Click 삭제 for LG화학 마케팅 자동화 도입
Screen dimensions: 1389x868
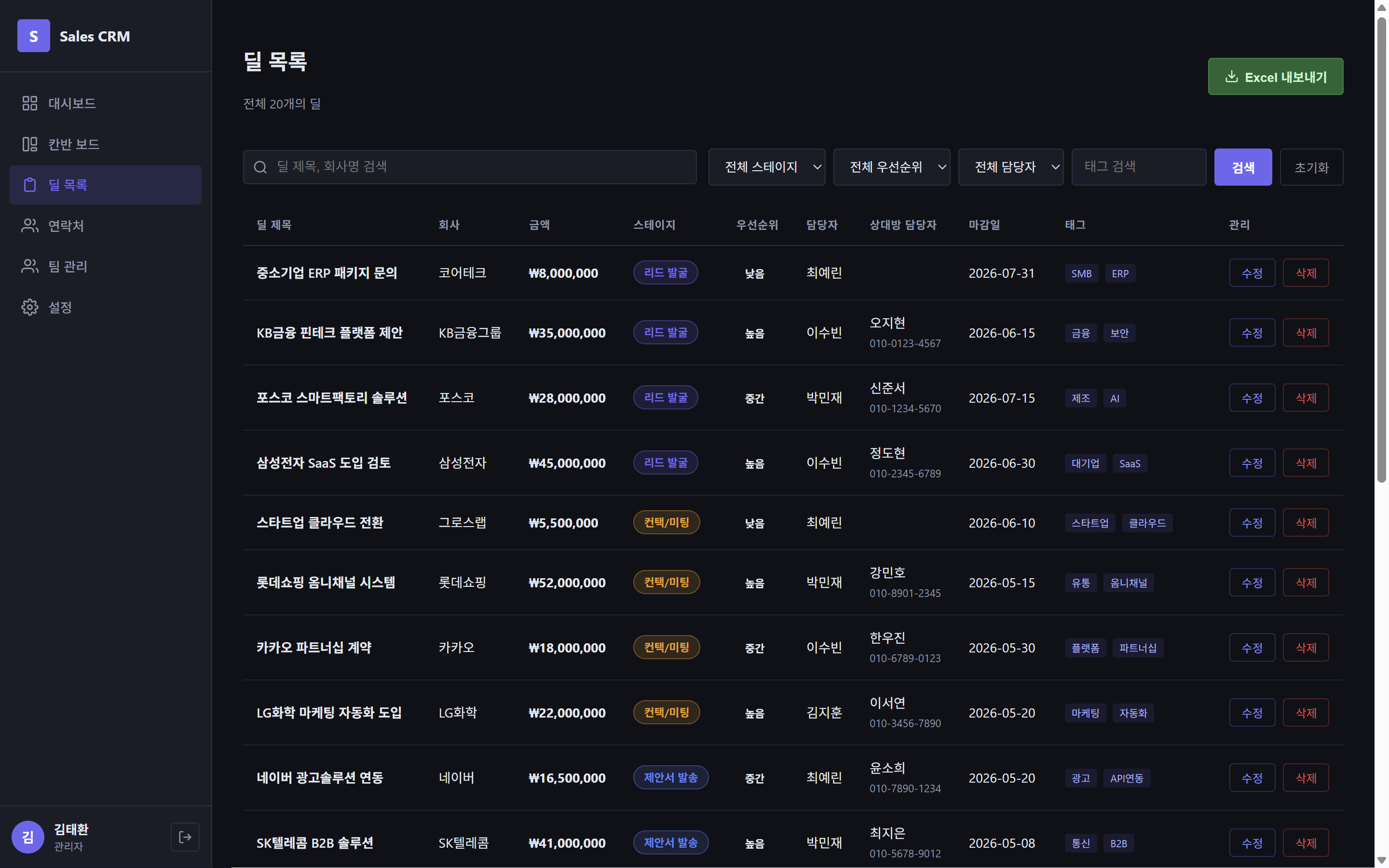[1306, 713]
